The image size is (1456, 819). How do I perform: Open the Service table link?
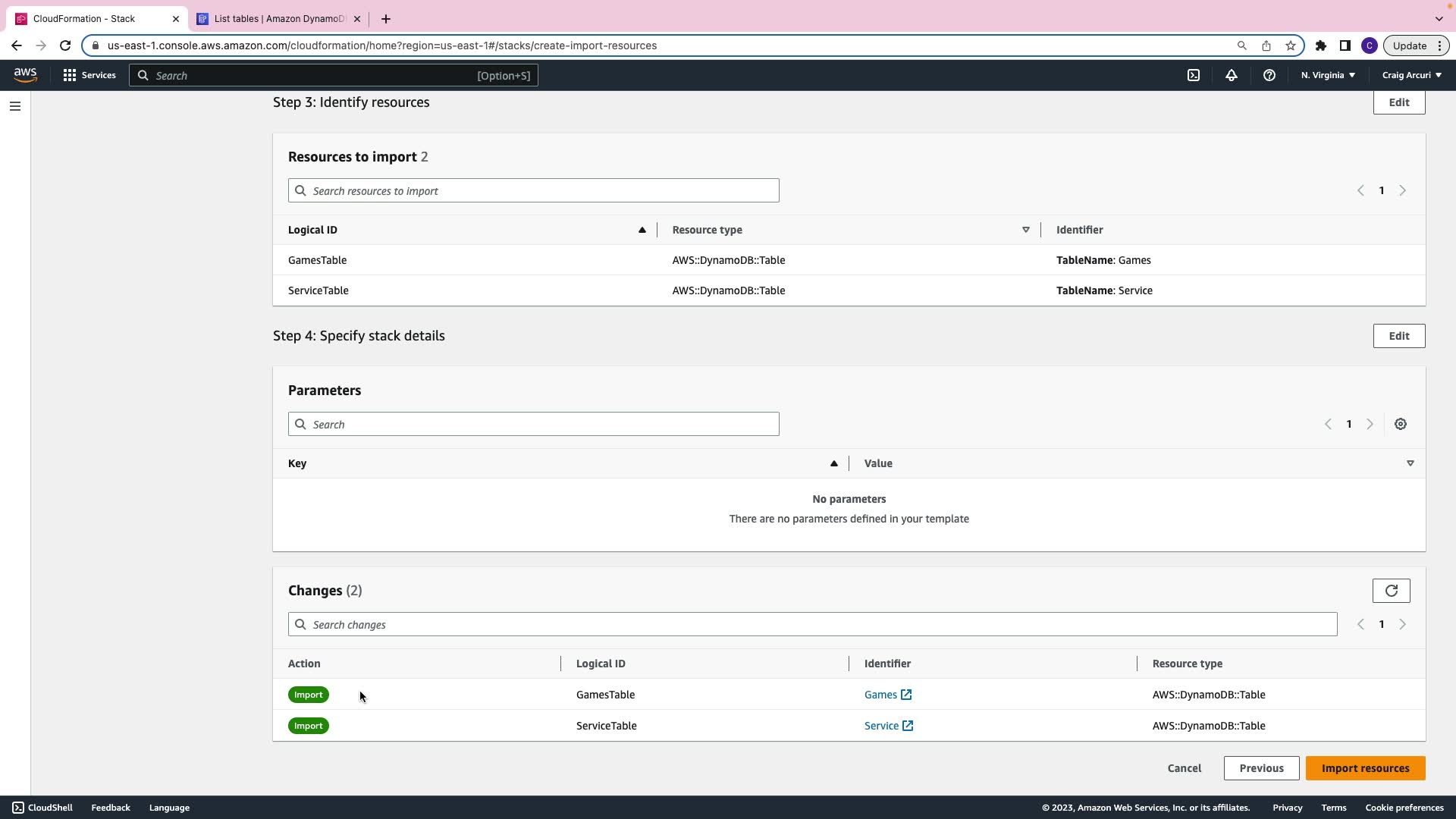pos(881,726)
